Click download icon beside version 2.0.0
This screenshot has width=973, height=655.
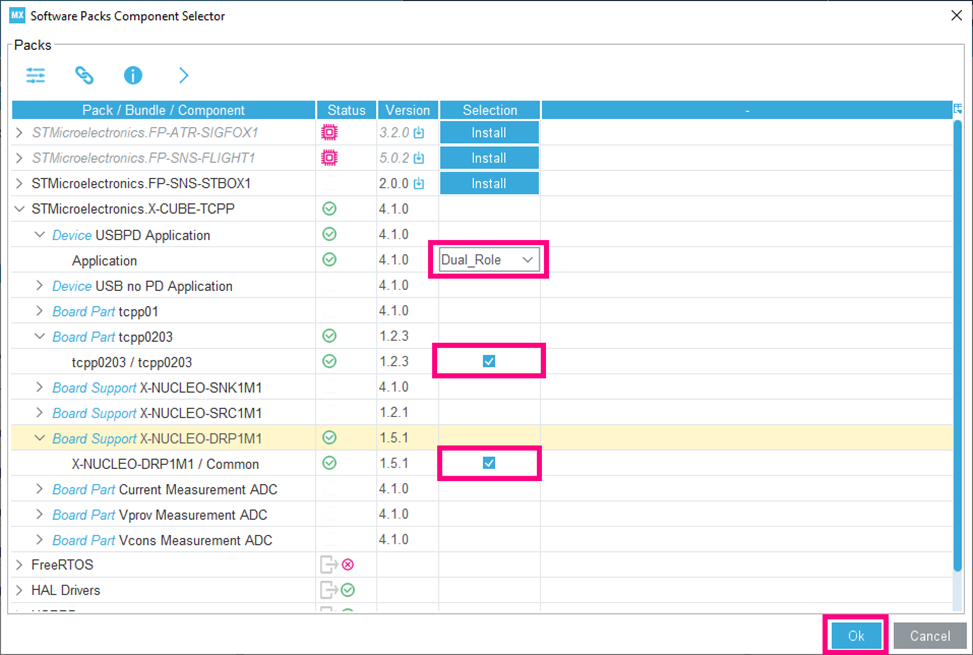pos(419,184)
